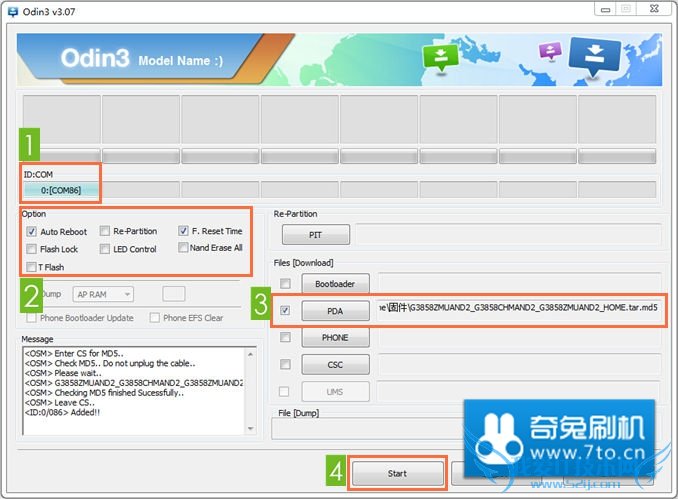
Task: Click the PHONE file button
Action: 335,338
